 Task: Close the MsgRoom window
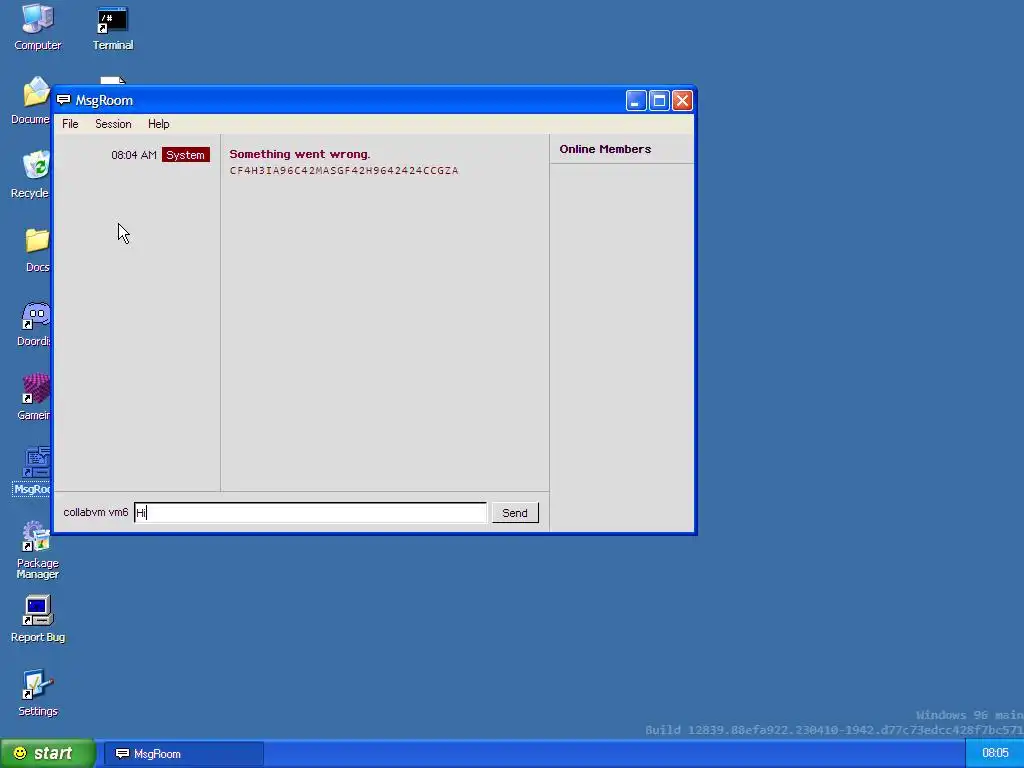pyautogui.click(x=682, y=101)
